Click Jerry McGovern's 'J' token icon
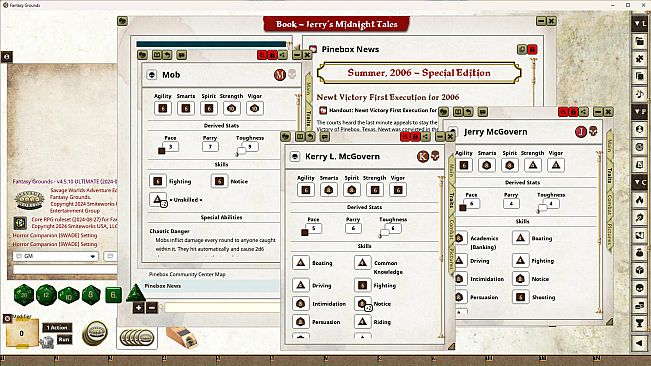This screenshot has height=366, width=651. (x=580, y=132)
